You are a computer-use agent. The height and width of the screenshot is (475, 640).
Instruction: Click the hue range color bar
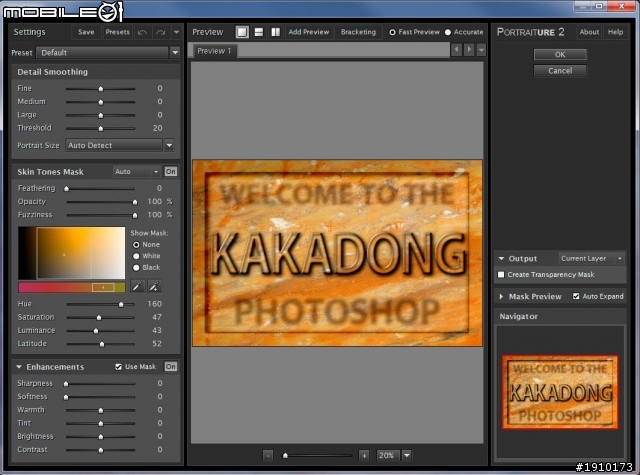71,287
